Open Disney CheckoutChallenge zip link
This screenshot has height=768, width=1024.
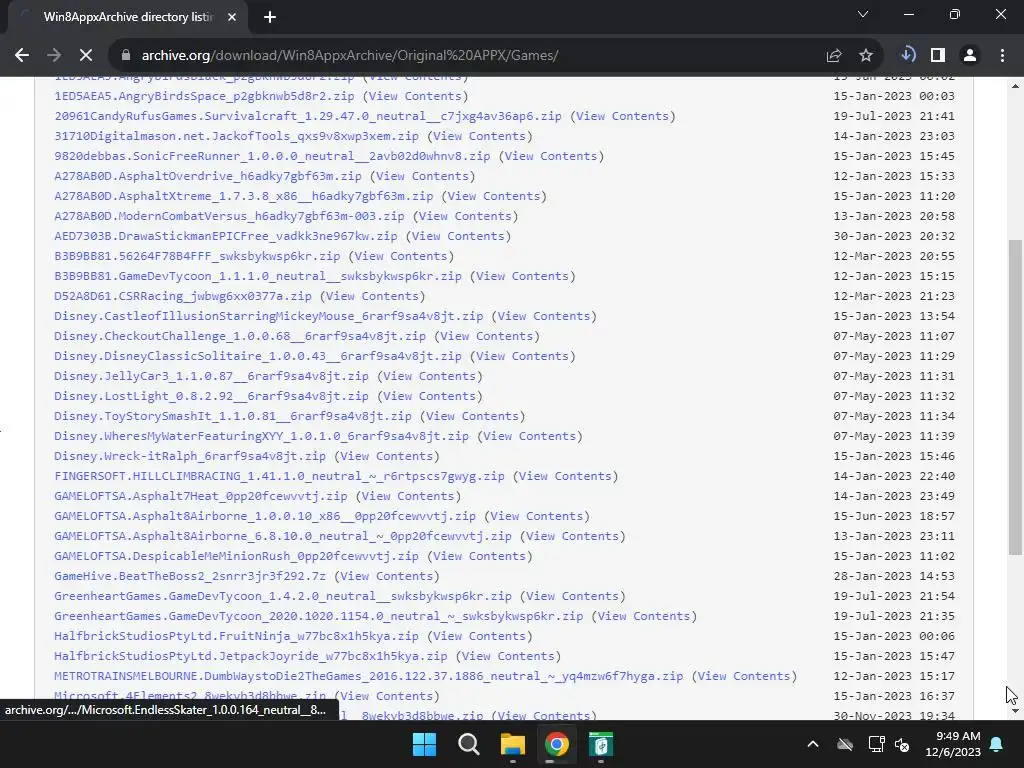coord(240,336)
